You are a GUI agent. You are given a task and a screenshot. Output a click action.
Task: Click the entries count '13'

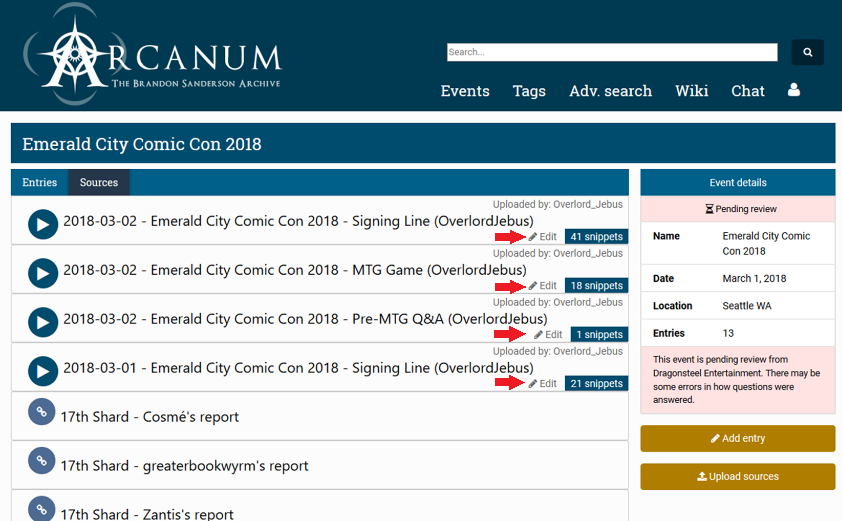[728, 333]
